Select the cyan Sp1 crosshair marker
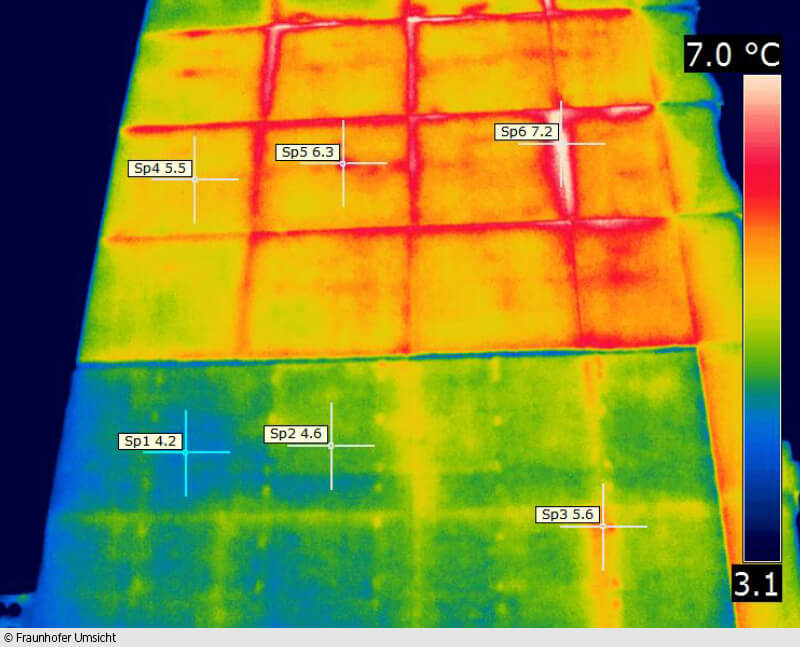The image size is (800, 647). click(186, 453)
